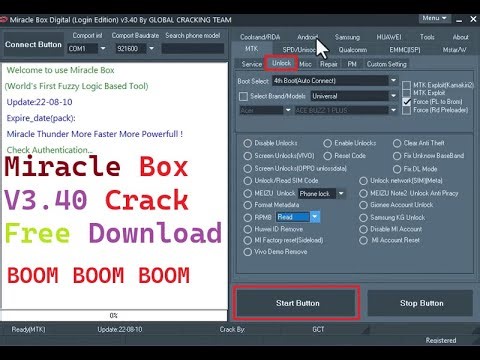Choose MI Account Reset option
Image resolution: width=480 pixels, height=360 pixels.
[363, 240]
